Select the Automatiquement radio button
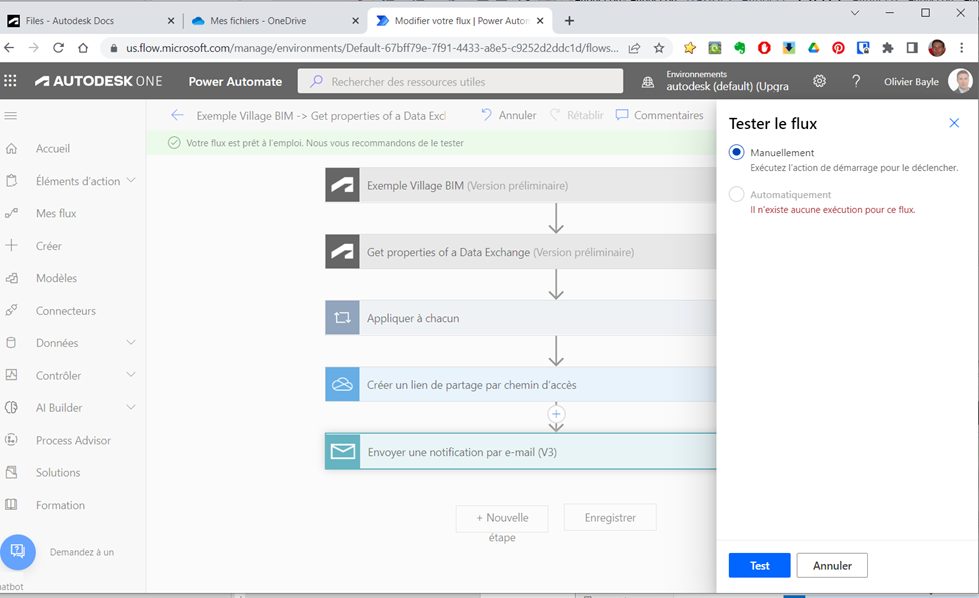 [x=737, y=194]
